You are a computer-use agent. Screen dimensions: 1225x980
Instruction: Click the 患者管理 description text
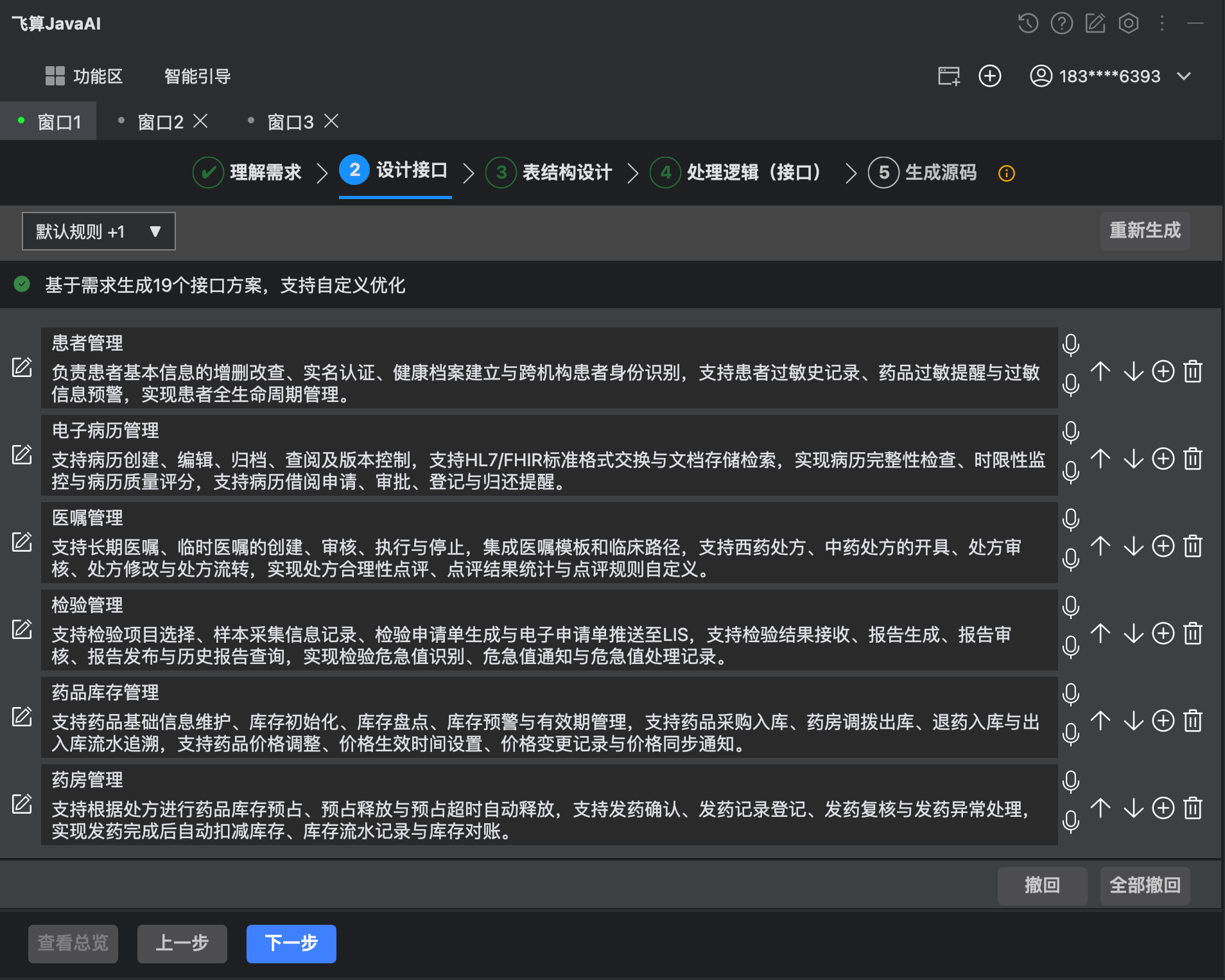click(546, 383)
